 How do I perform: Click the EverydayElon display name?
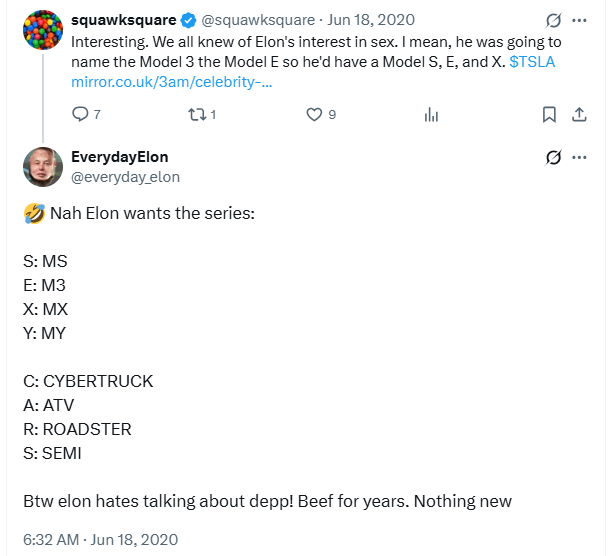click(x=120, y=157)
